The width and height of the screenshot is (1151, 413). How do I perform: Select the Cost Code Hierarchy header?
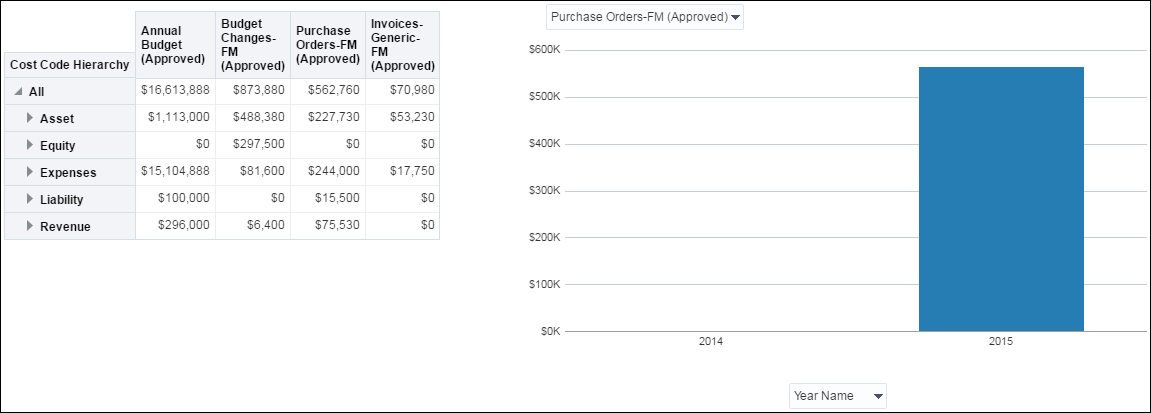pos(70,65)
